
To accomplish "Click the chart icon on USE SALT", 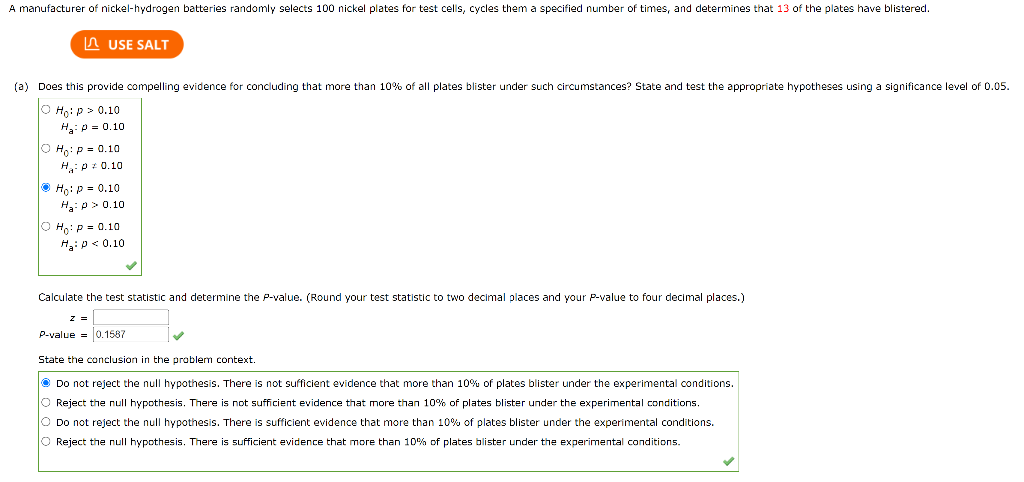I will 93,44.
